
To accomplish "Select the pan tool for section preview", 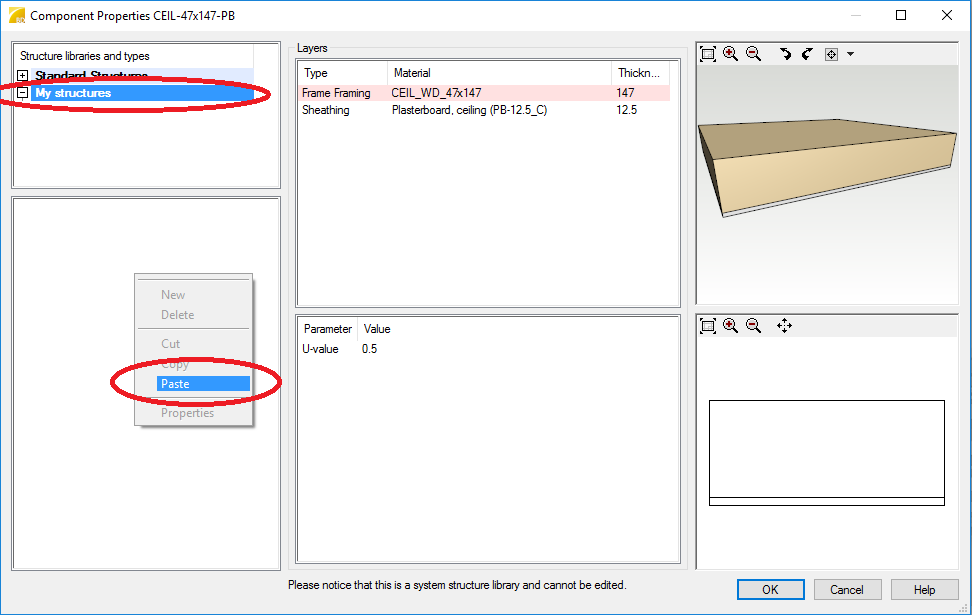I will coord(784,325).
